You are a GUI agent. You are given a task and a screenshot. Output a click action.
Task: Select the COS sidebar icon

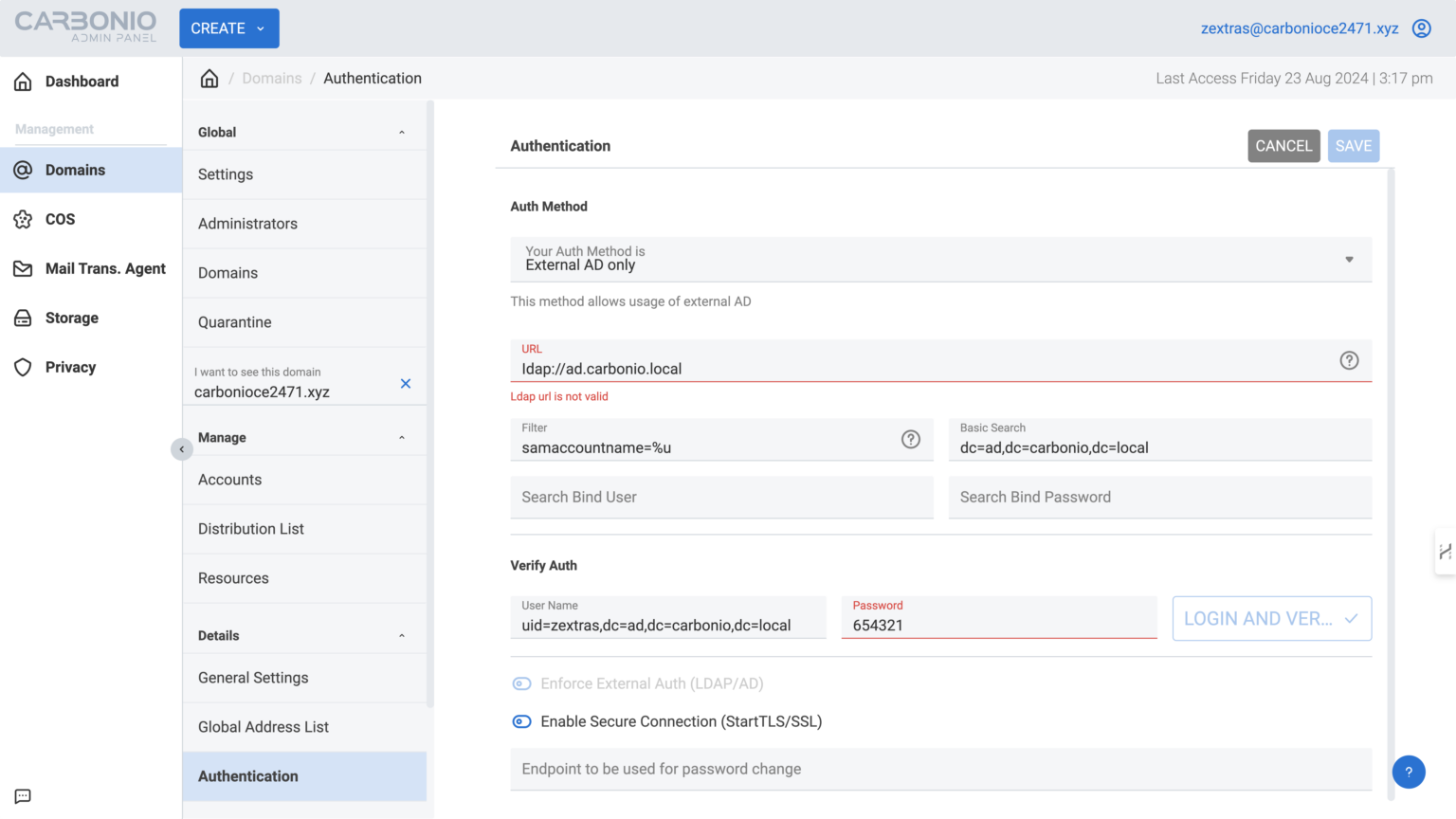24,219
